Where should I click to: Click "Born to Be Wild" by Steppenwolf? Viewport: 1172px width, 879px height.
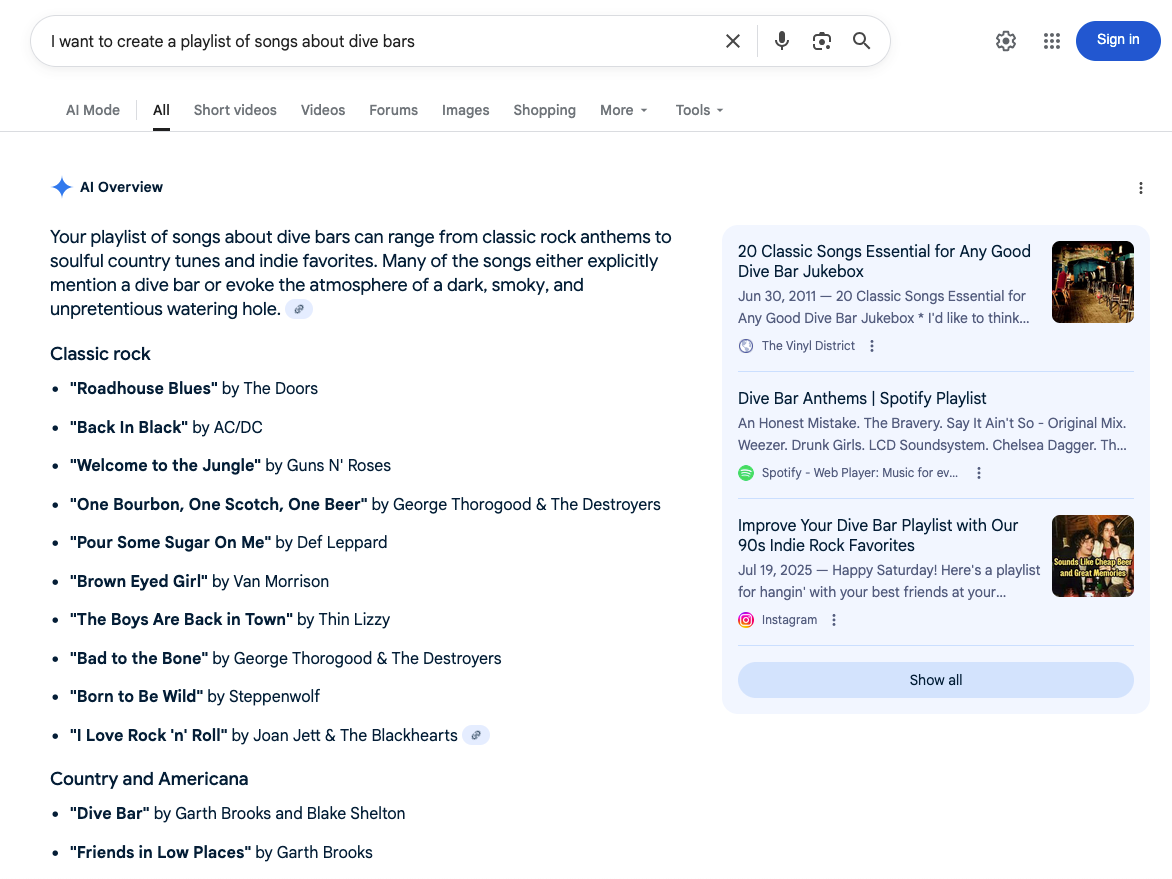coord(194,697)
